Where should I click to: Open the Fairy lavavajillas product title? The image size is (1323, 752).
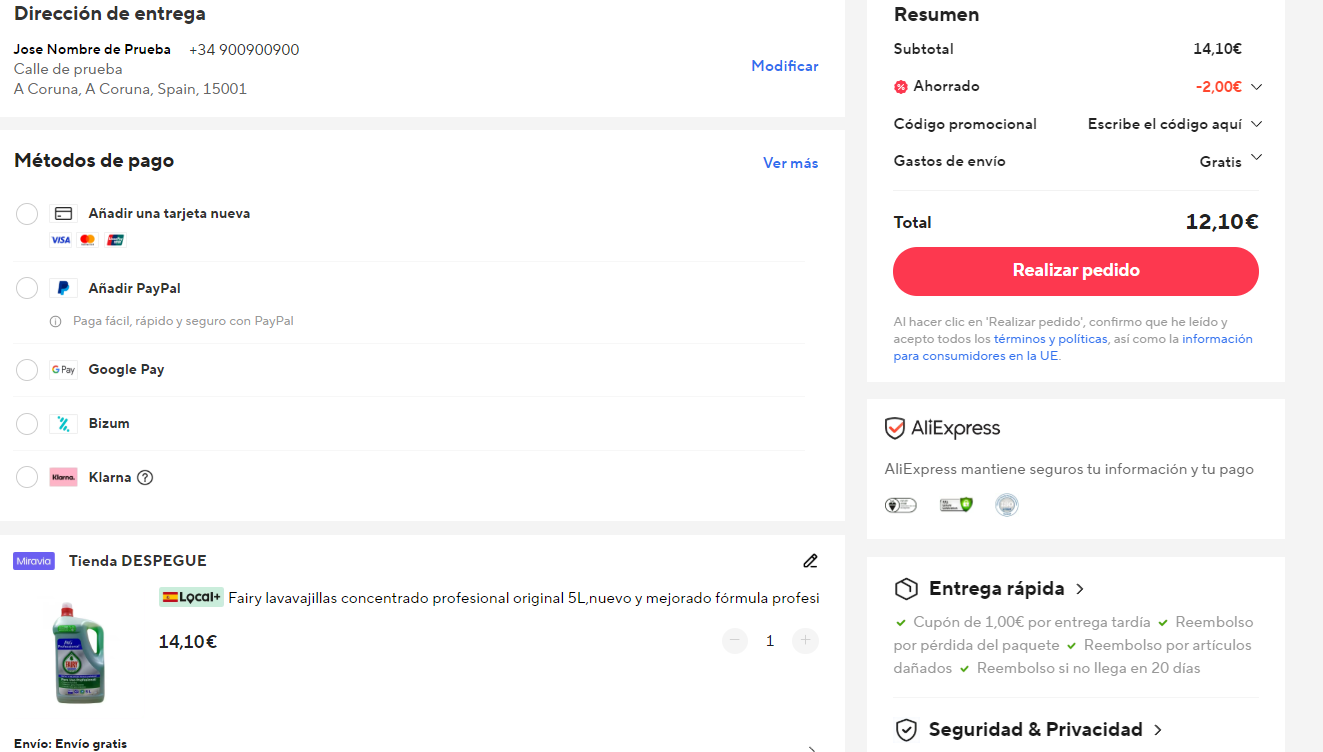coord(524,598)
